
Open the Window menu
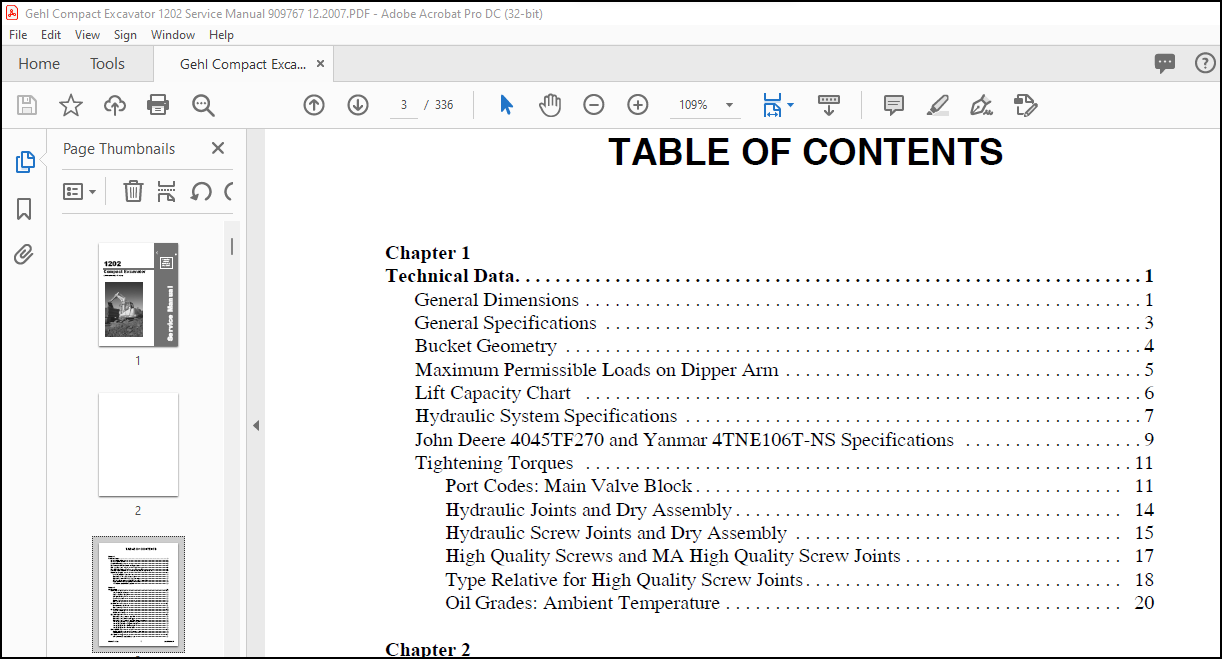coord(173,35)
